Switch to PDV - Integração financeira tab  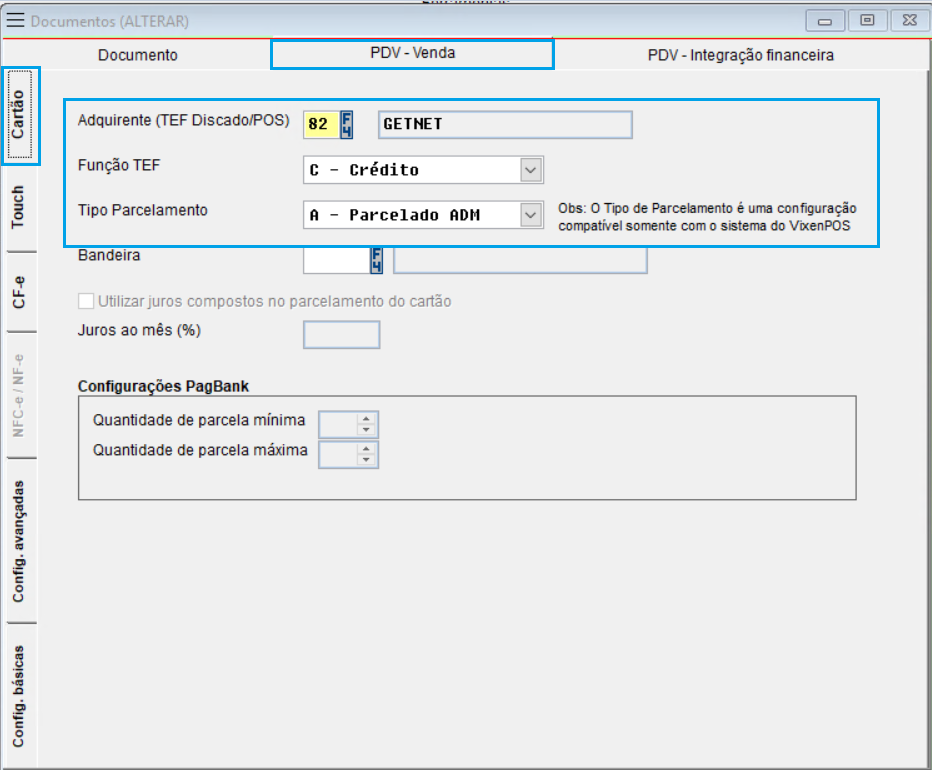click(740, 55)
